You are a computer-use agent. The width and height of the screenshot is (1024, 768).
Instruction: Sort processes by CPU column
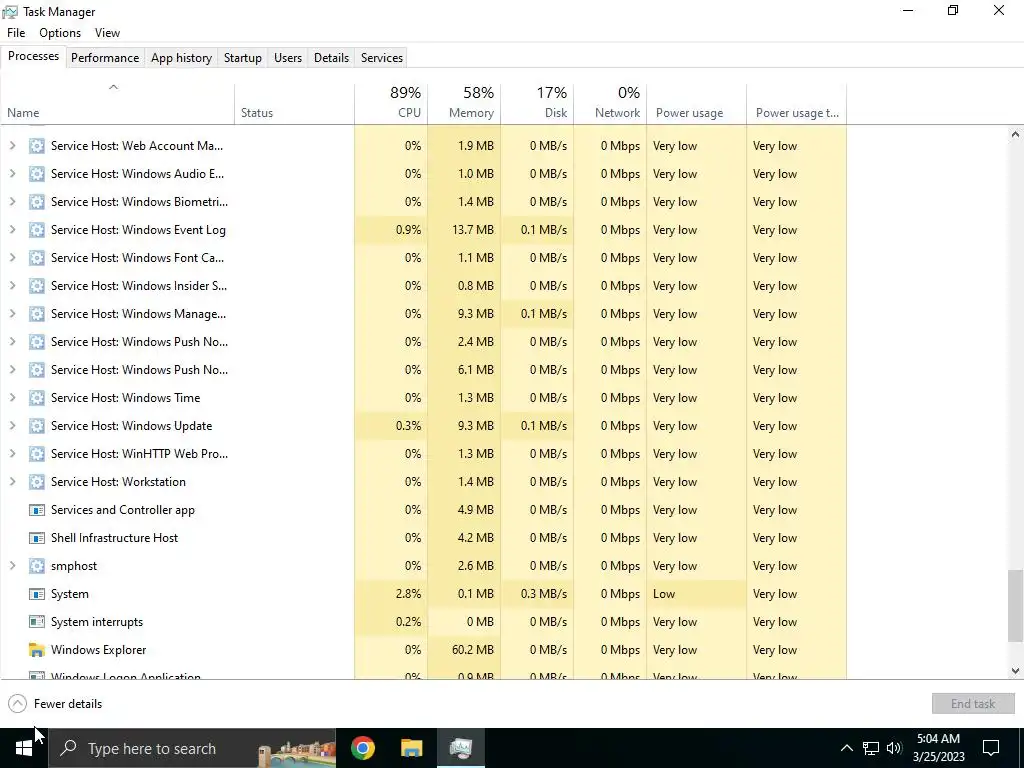tap(391, 103)
